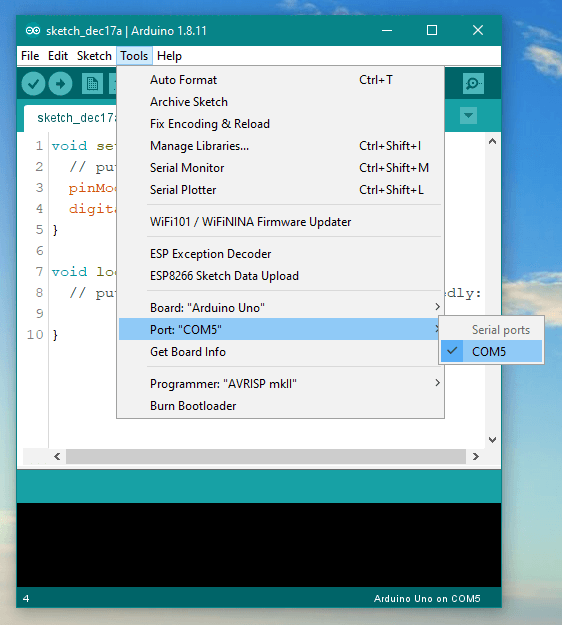
Task: Click "Arduino Uno on COM5" status text
Action: (x=427, y=599)
